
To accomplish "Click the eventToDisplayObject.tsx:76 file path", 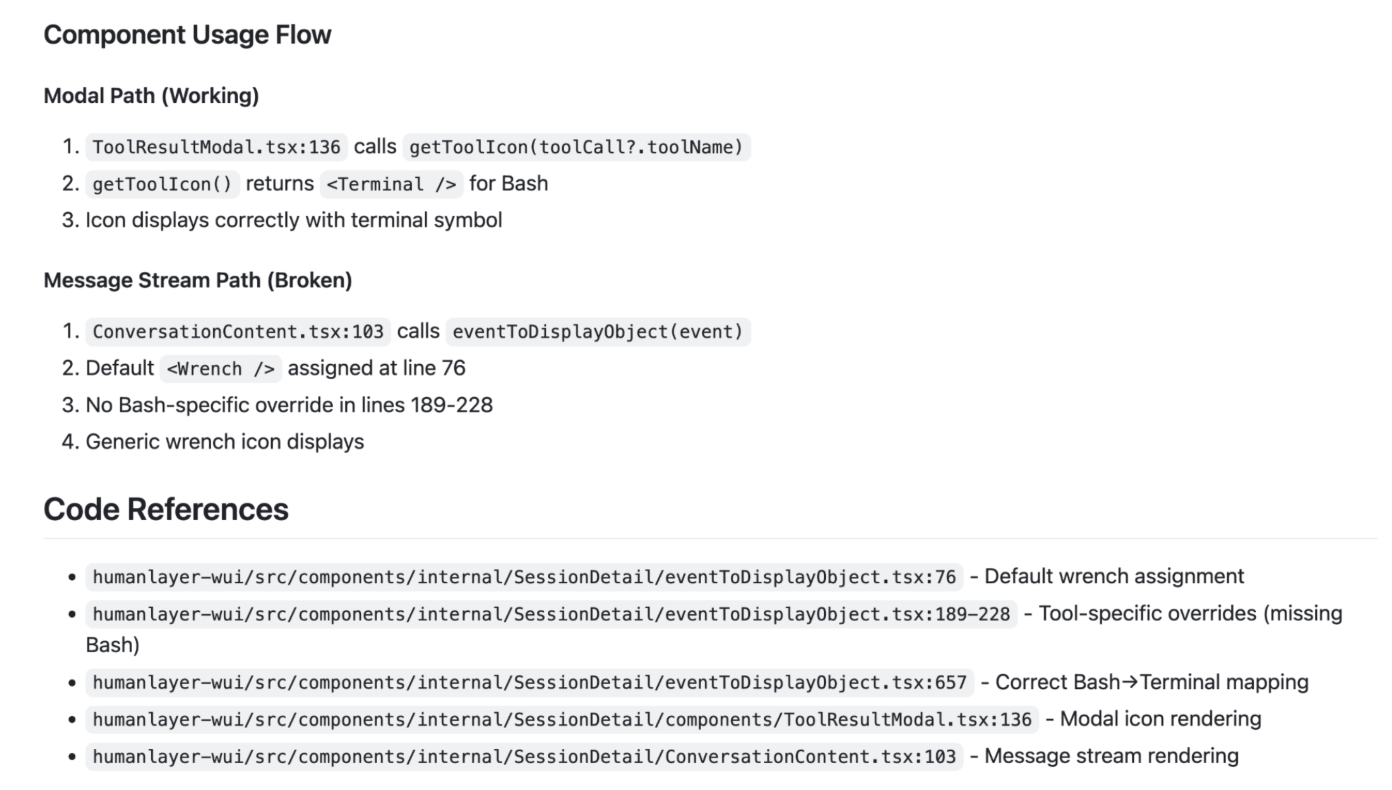I will (524, 577).
